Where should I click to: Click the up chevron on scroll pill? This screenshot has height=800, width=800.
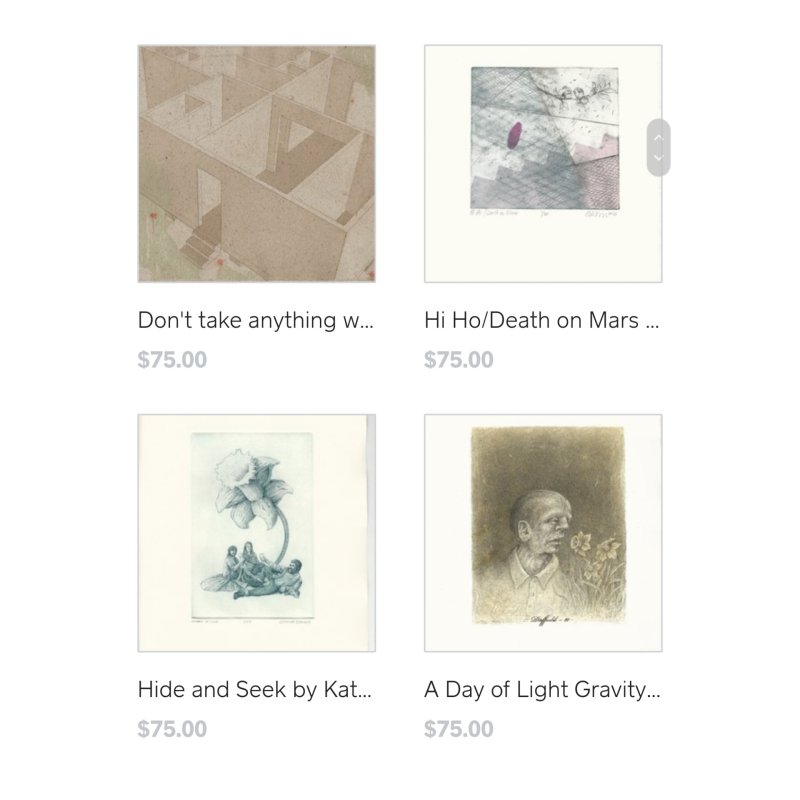pyautogui.click(x=658, y=138)
